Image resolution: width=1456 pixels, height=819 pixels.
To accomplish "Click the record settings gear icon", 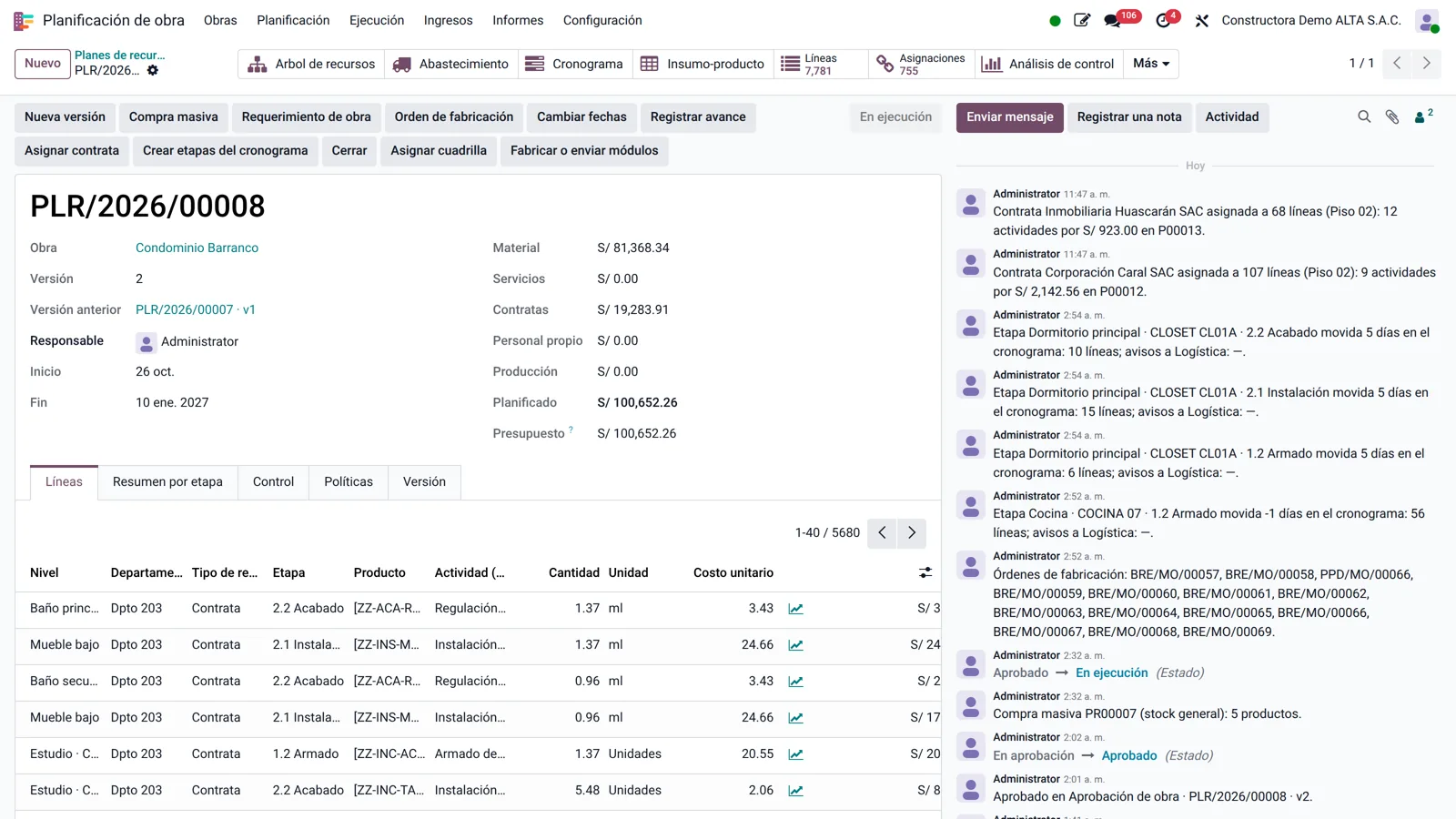I will pos(153,70).
